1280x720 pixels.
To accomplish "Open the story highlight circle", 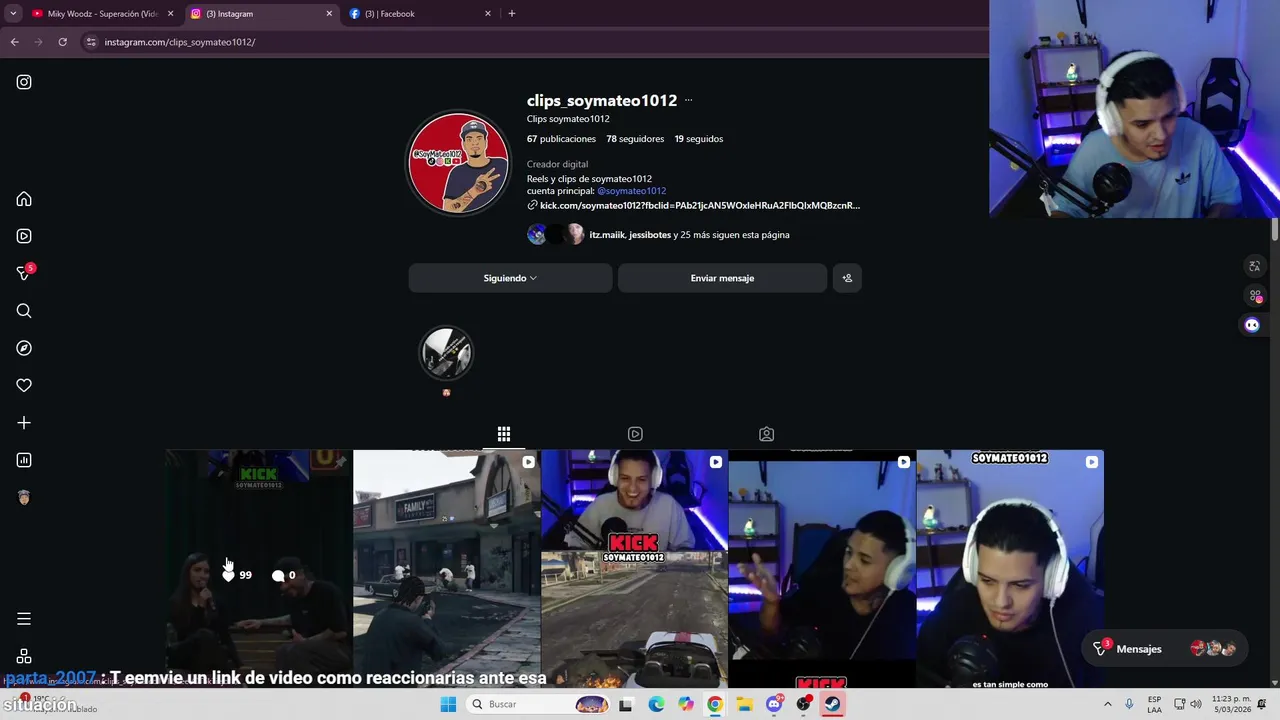I will pyautogui.click(x=446, y=353).
